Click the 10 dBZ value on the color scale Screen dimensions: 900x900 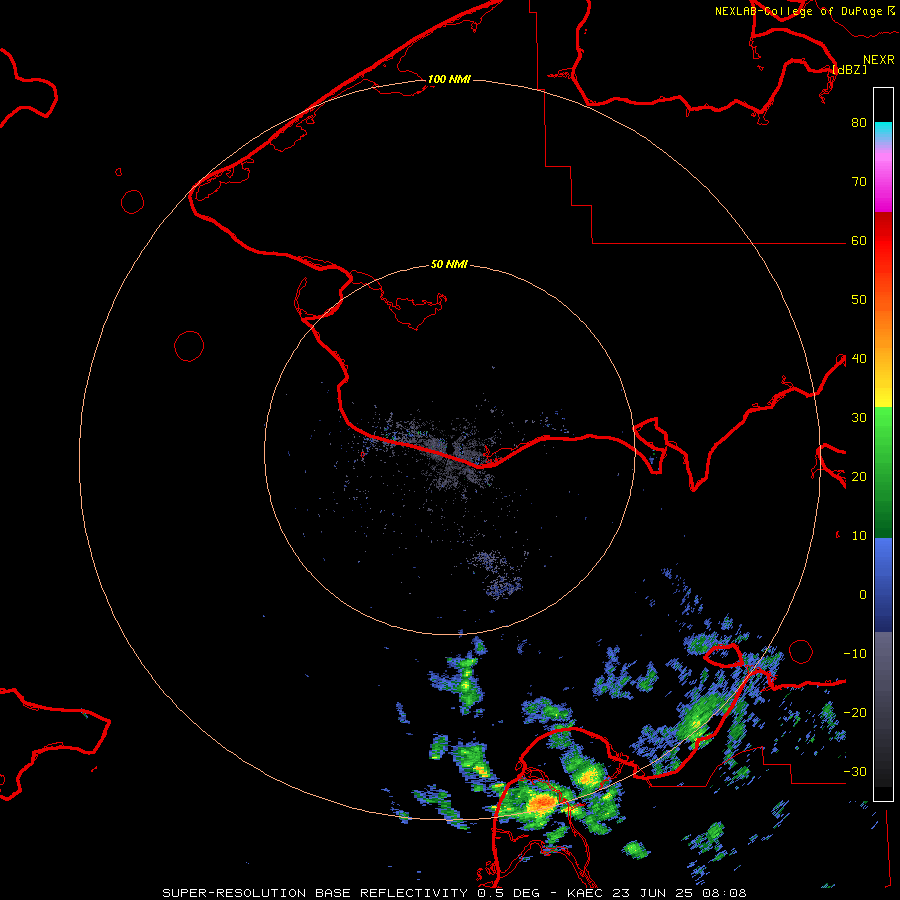tap(859, 536)
